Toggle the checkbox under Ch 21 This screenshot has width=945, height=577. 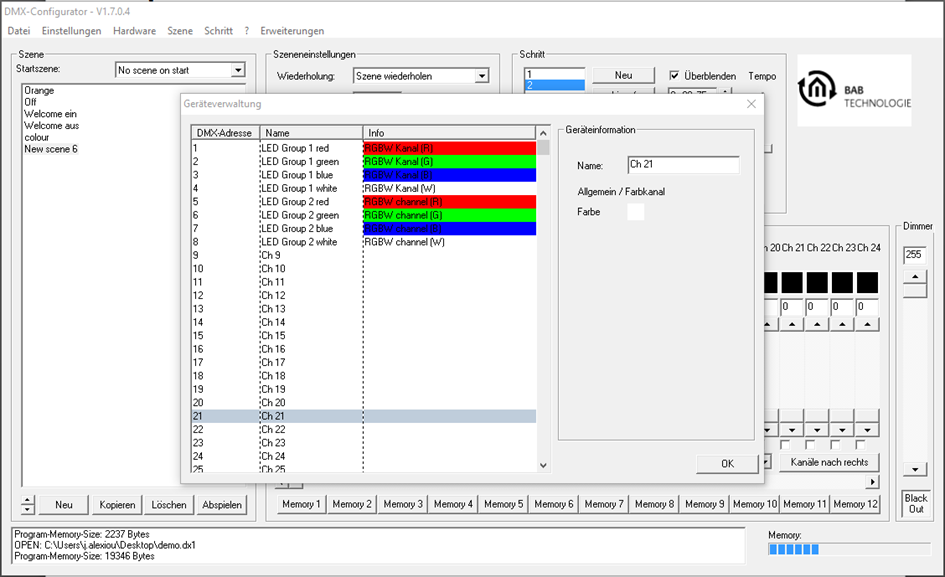[x=785, y=445]
